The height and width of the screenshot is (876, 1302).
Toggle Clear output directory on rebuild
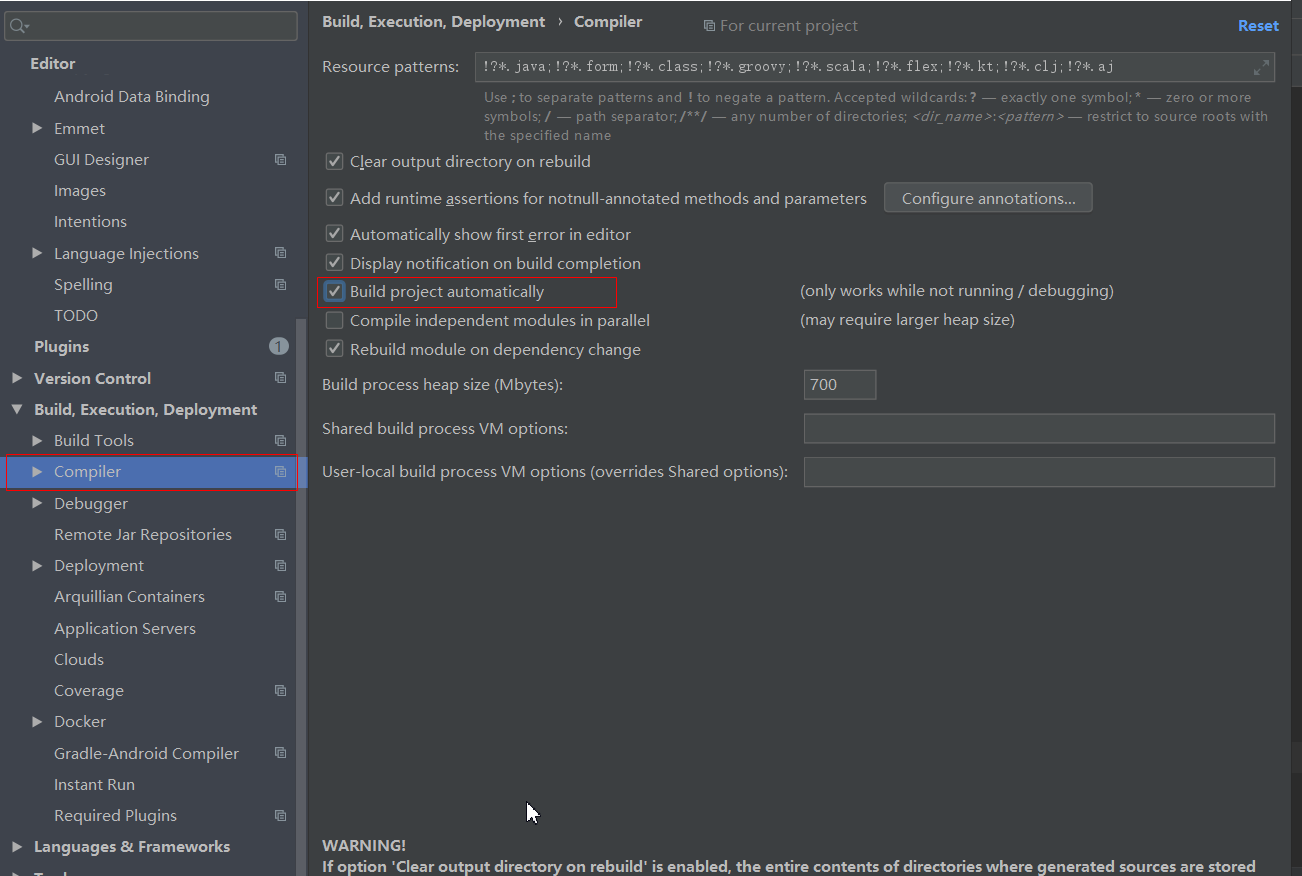coord(334,161)
